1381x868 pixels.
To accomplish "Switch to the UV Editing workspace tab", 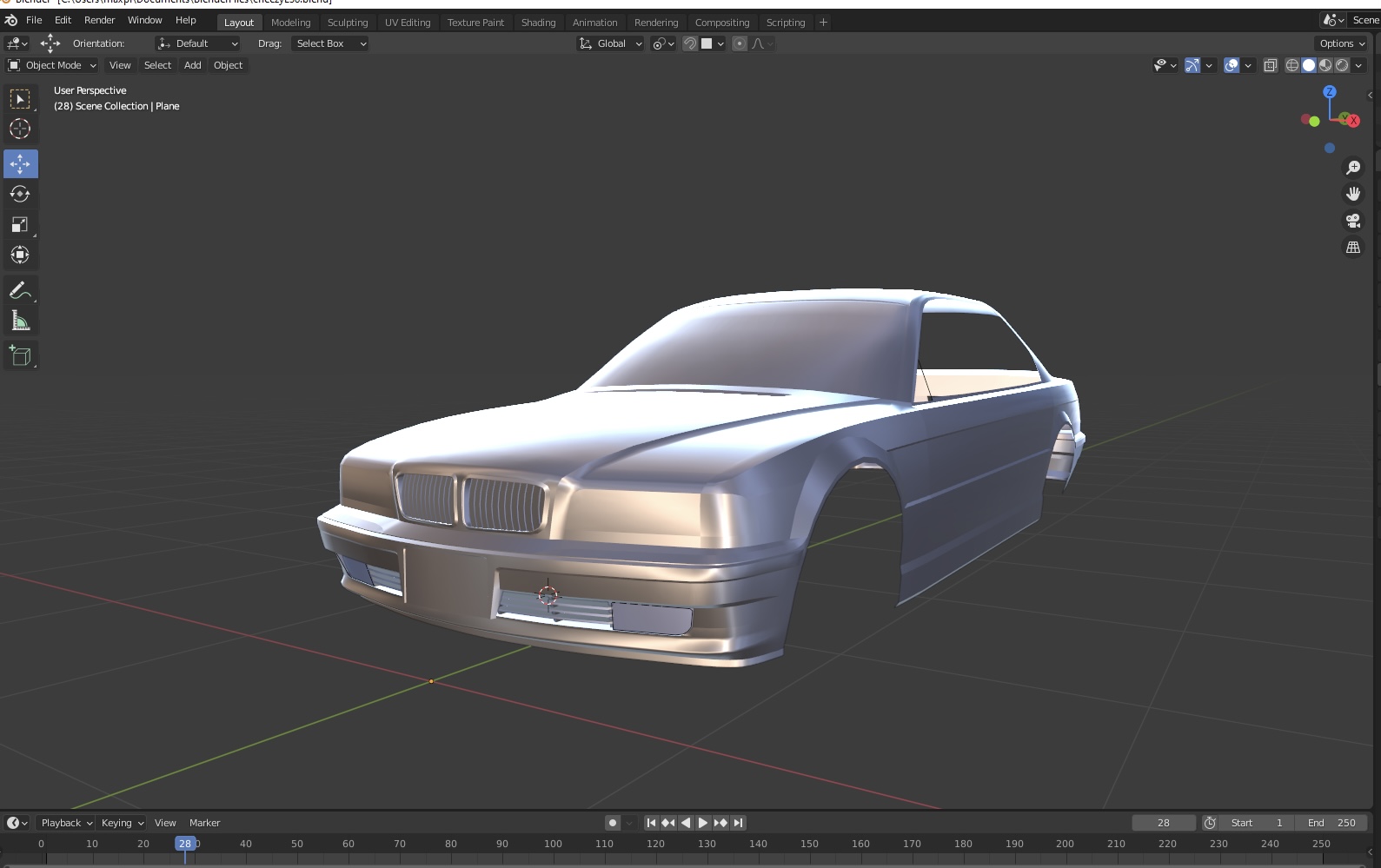I will [x=408, y=23].
